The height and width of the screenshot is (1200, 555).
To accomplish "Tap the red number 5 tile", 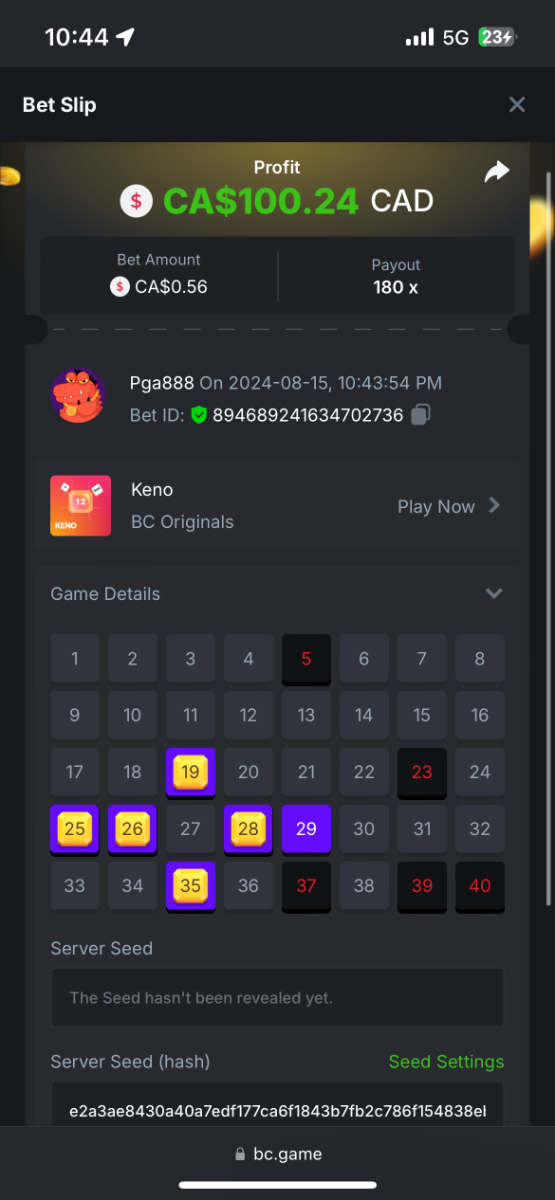I will (x=306, y=659).
